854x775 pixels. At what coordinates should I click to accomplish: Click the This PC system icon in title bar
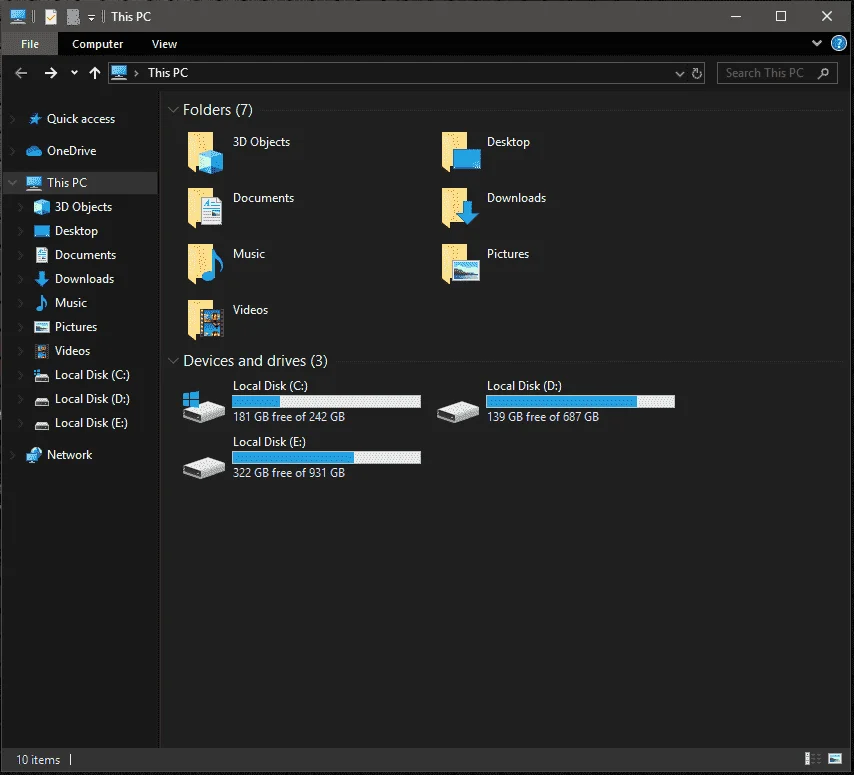point(18,17)
